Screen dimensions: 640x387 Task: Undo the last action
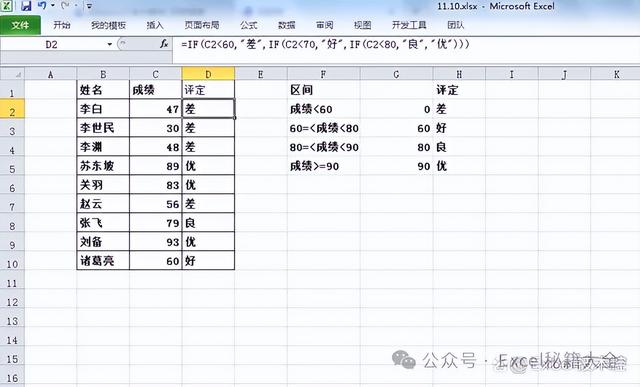point(42,6)
